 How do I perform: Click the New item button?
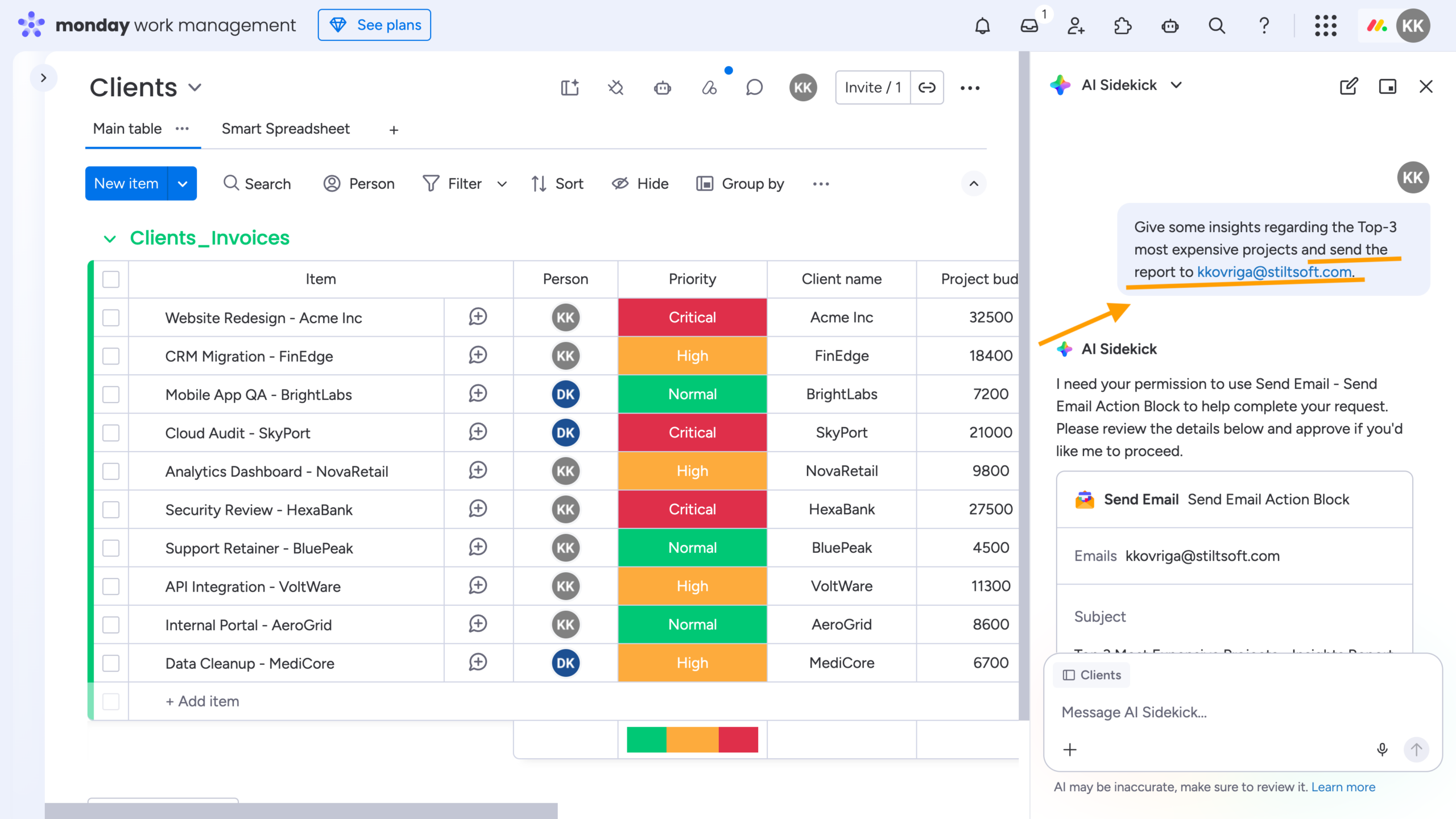click(x=126, y=183)
